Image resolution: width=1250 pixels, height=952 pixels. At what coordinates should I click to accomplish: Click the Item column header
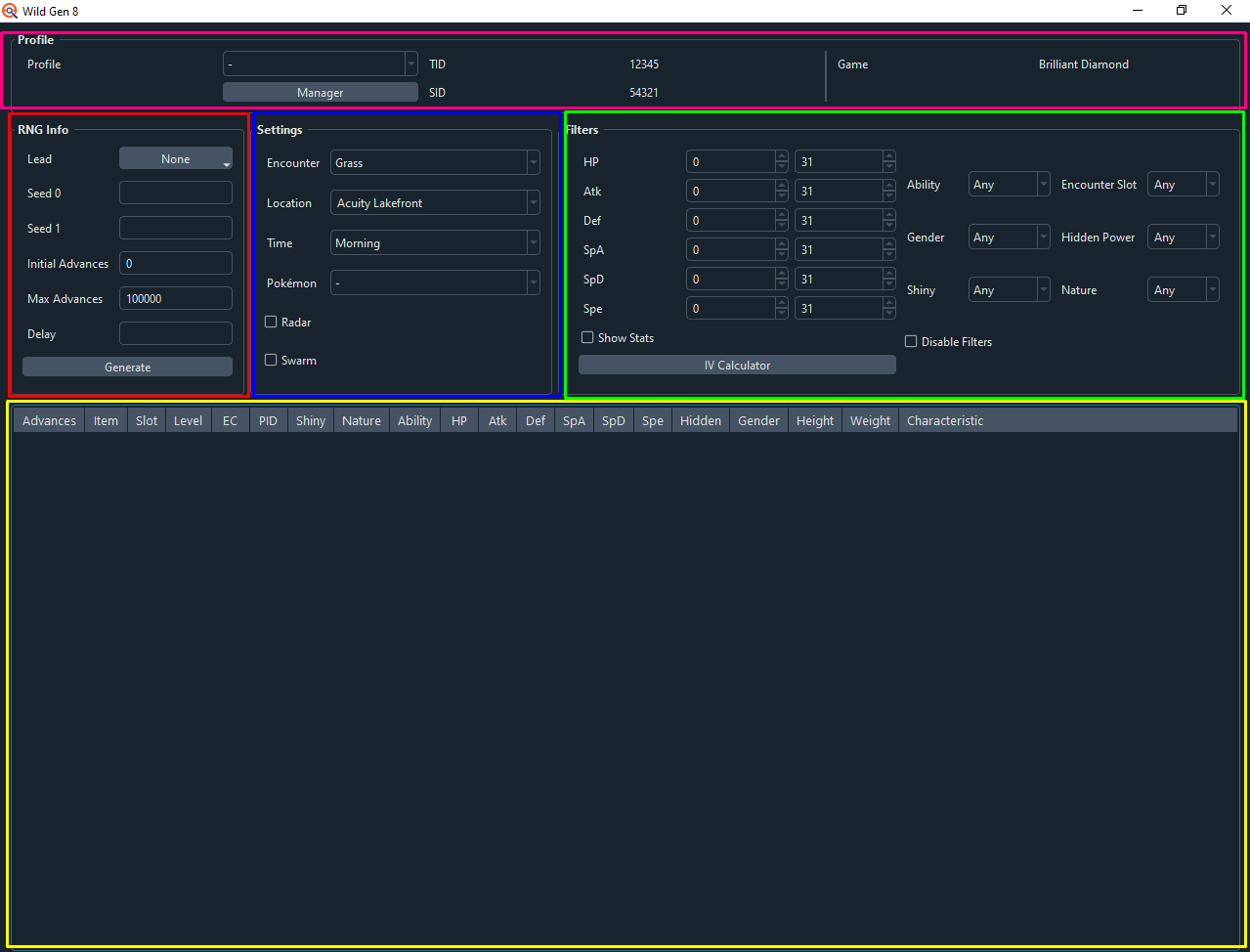click(x=107, y=421)
